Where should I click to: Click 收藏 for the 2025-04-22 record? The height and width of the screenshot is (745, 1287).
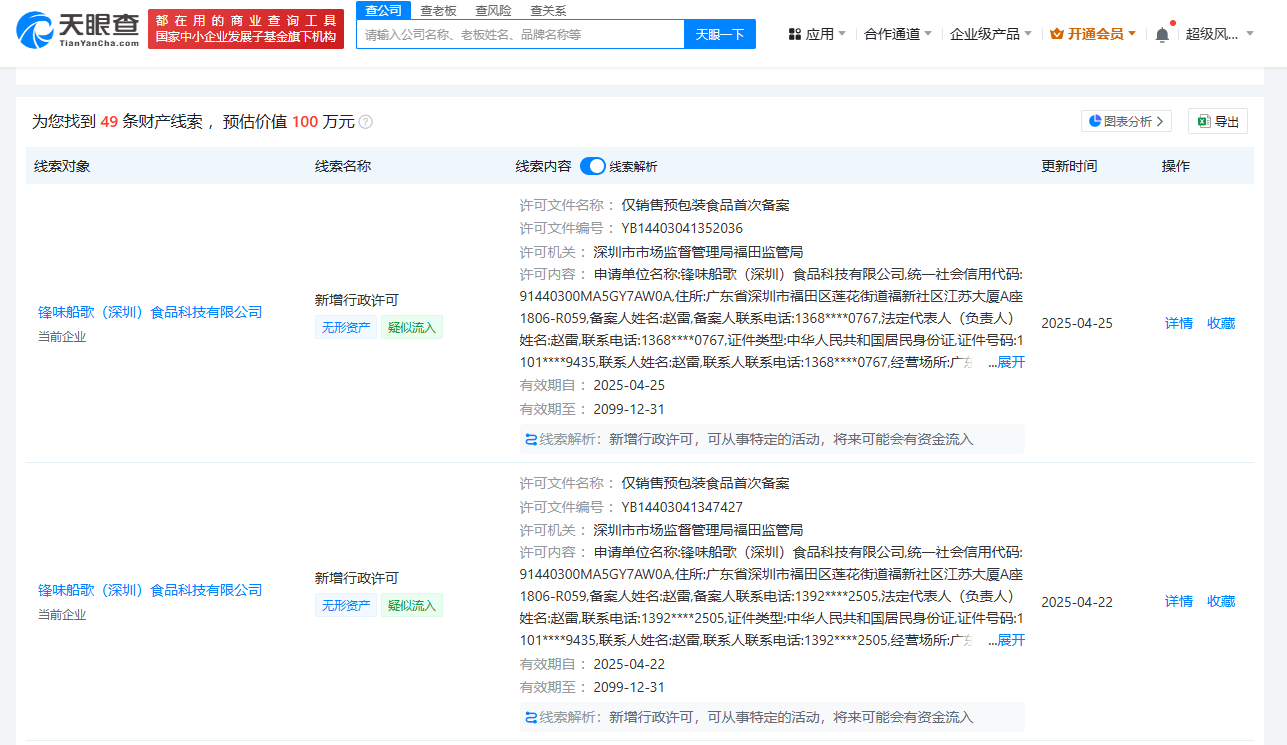(1221, 601)
